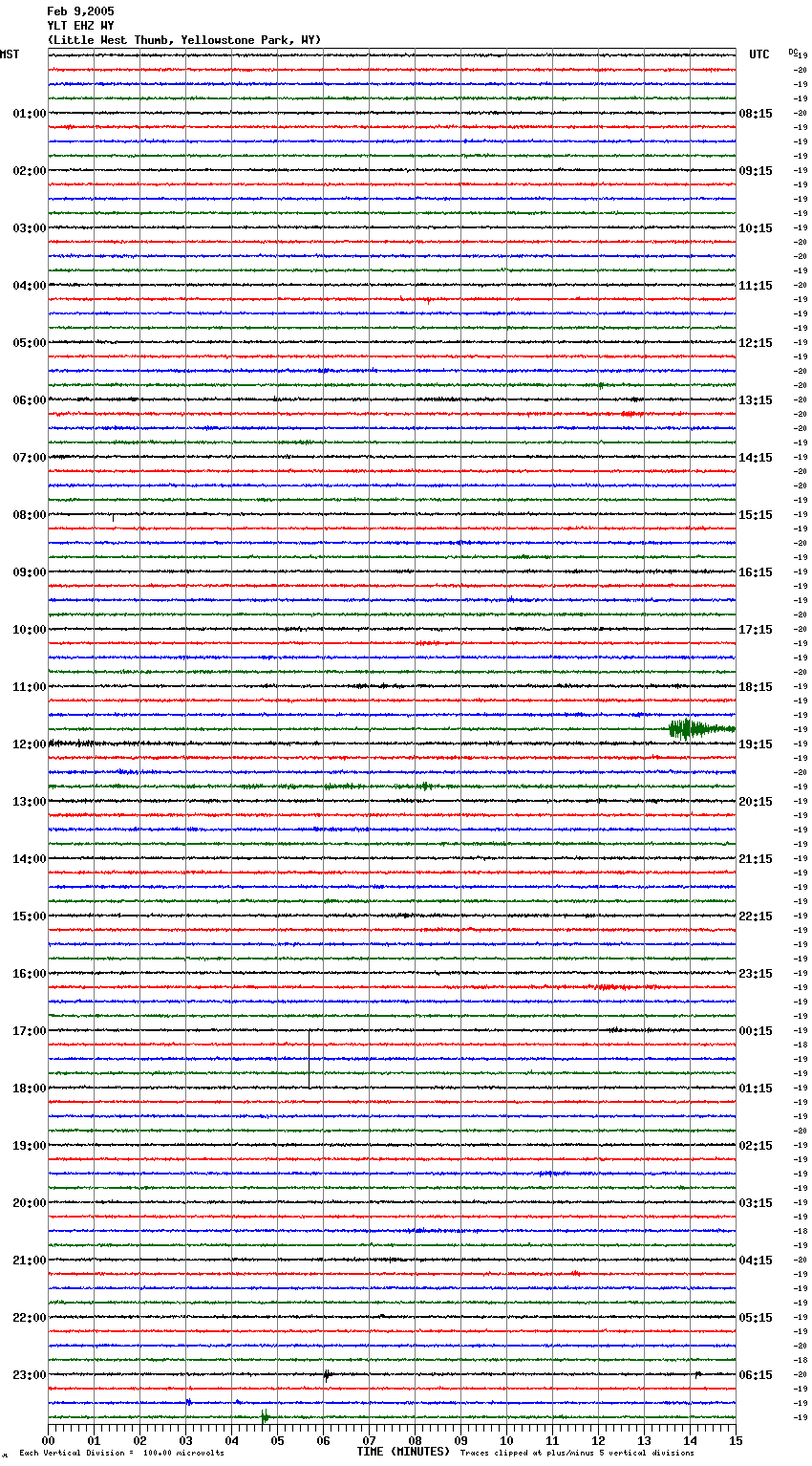The height and width of the screenshot is (1466, 812).
Task: Click the "10:15" UTC time label
Action: (756, 228)
